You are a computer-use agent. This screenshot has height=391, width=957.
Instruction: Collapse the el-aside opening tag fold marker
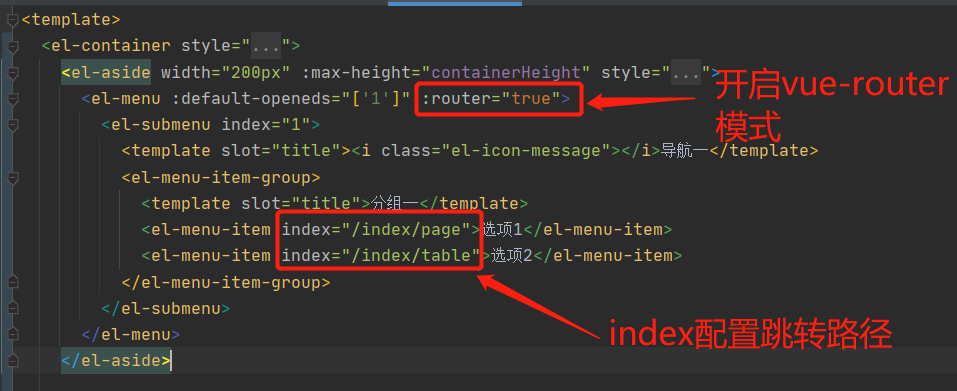(13, 73)
